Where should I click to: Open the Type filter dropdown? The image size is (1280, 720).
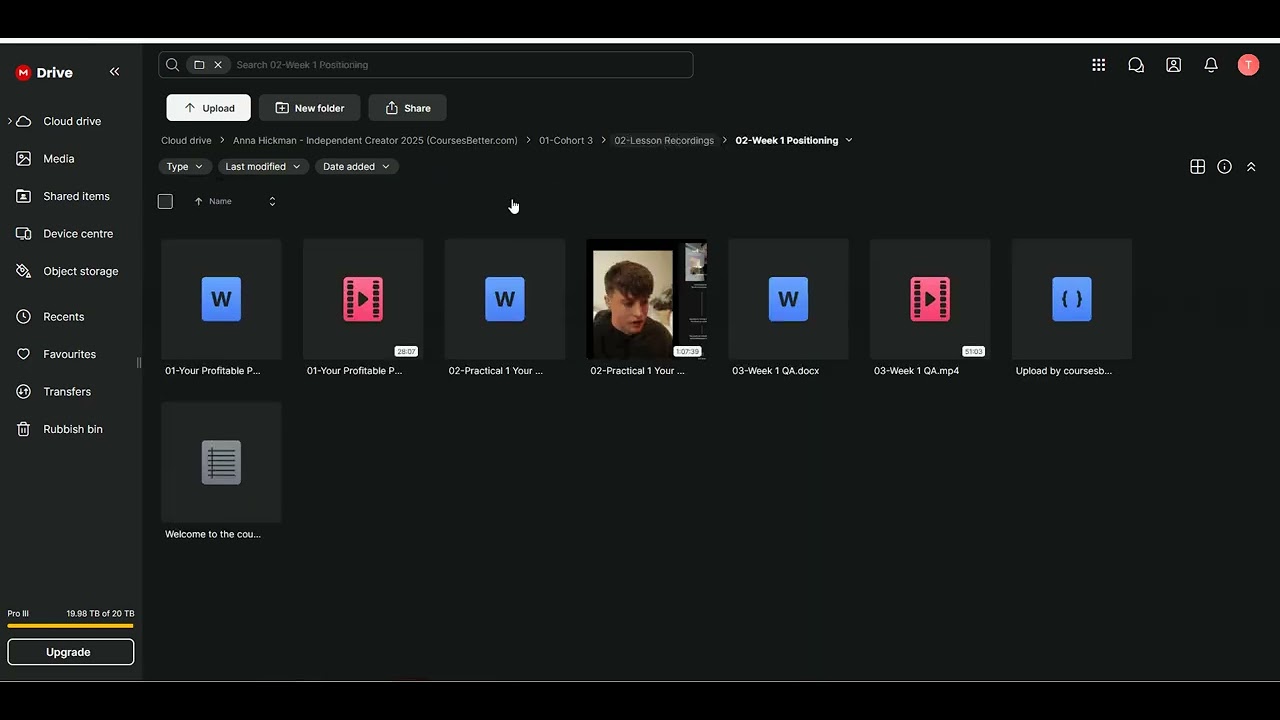185,167
